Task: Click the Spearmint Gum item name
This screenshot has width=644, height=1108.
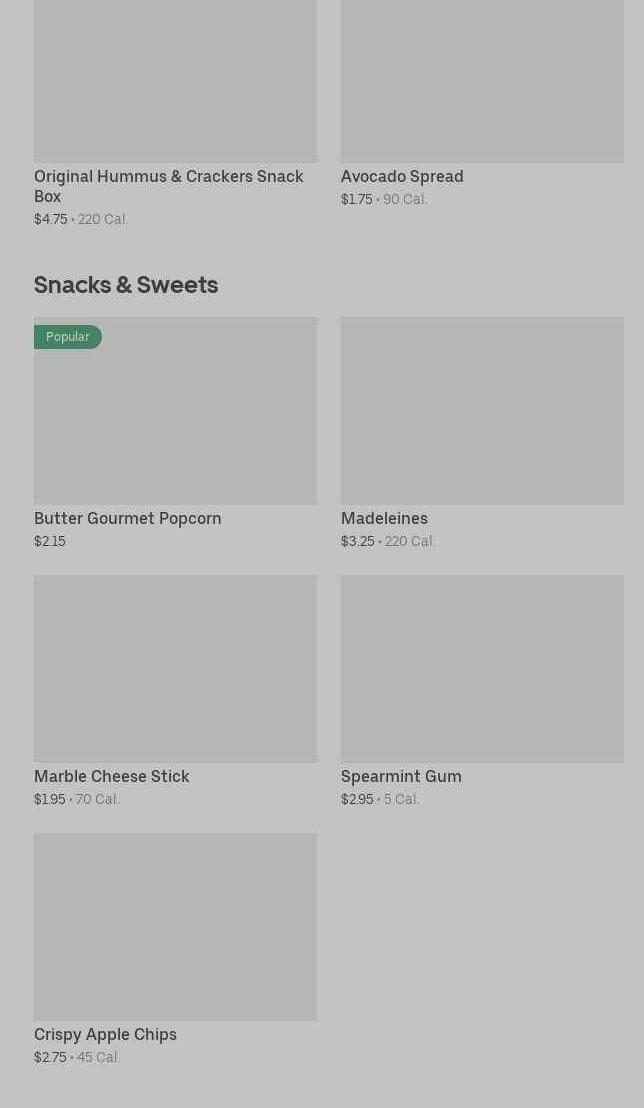Action: 401,776
